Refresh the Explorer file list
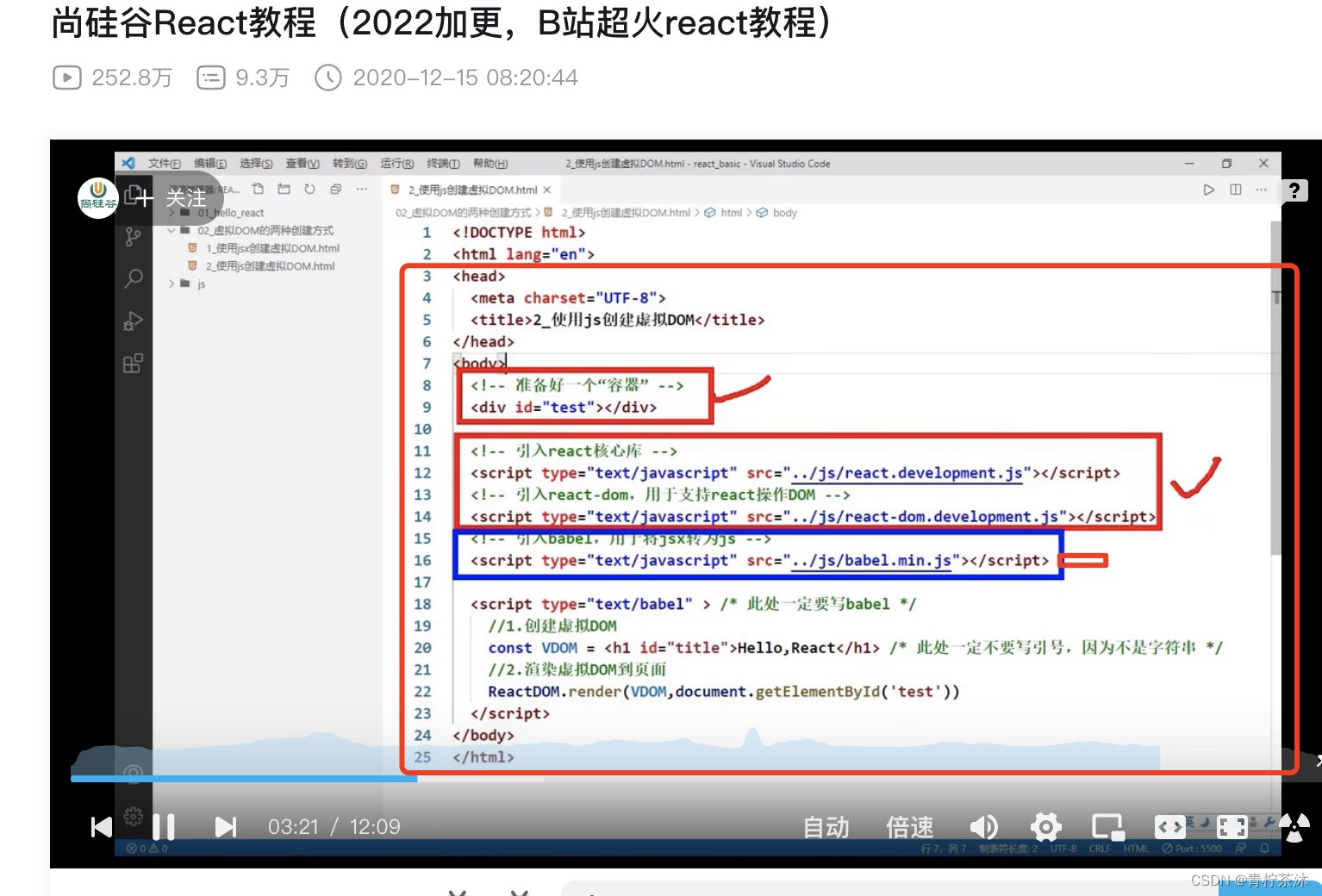The width and height of the screenshot is (1322, 896). 309,189
